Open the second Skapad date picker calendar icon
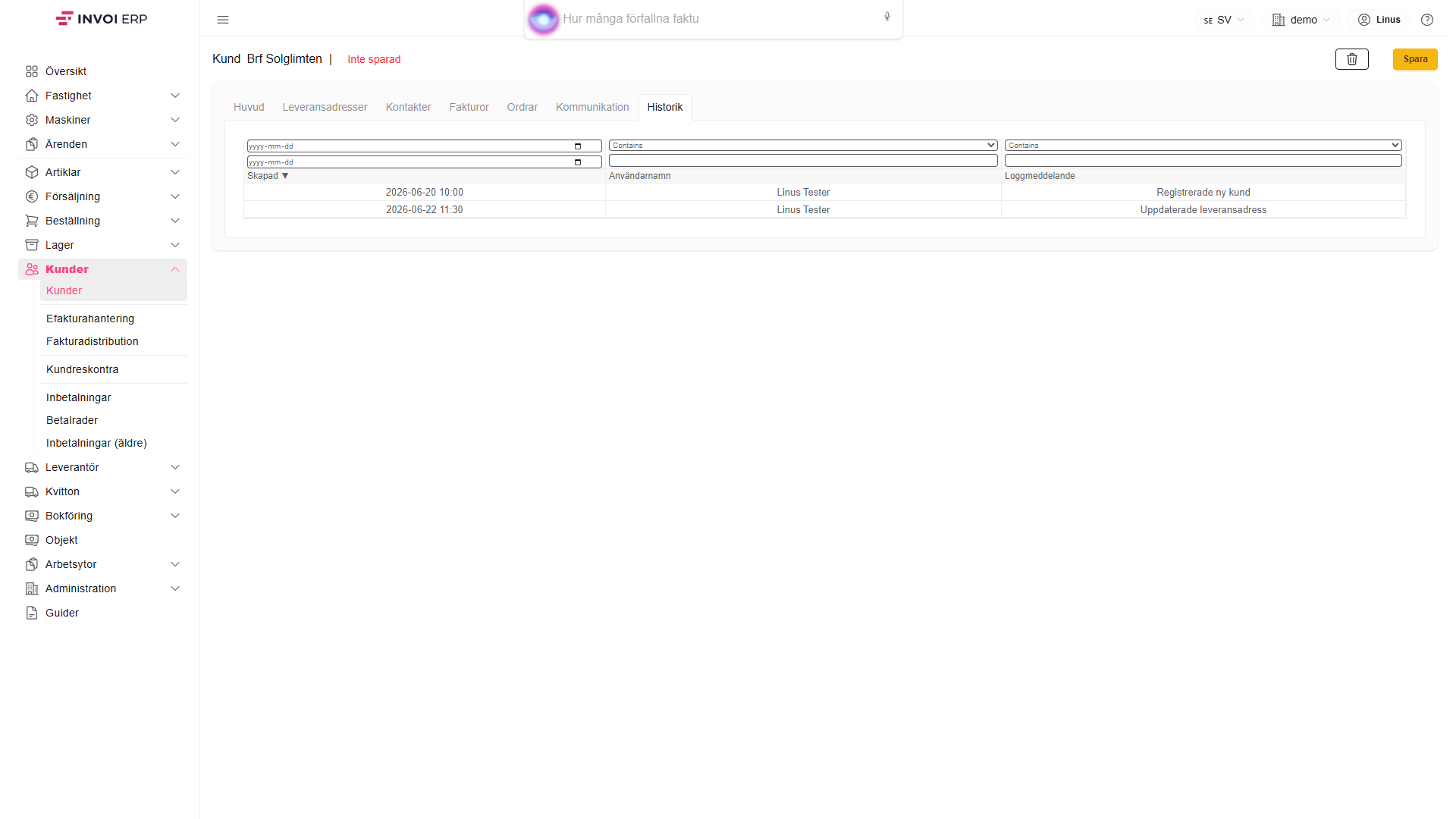This screenshot has width=1456, height=819. click(x=578, y=162)
